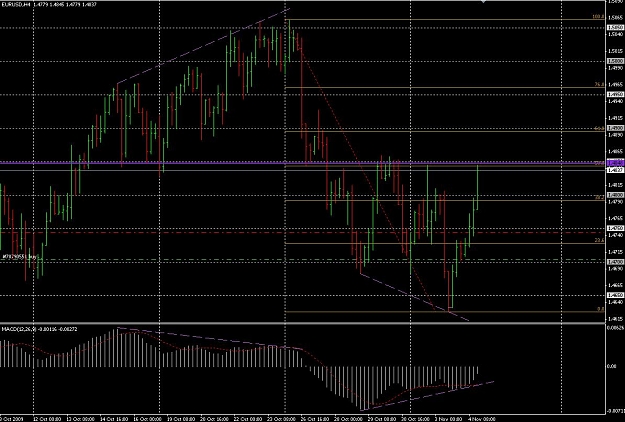Select the Fibonacci 38.2 level label
The width and height of the screenshot is (625, 422).
pos(599,197)
